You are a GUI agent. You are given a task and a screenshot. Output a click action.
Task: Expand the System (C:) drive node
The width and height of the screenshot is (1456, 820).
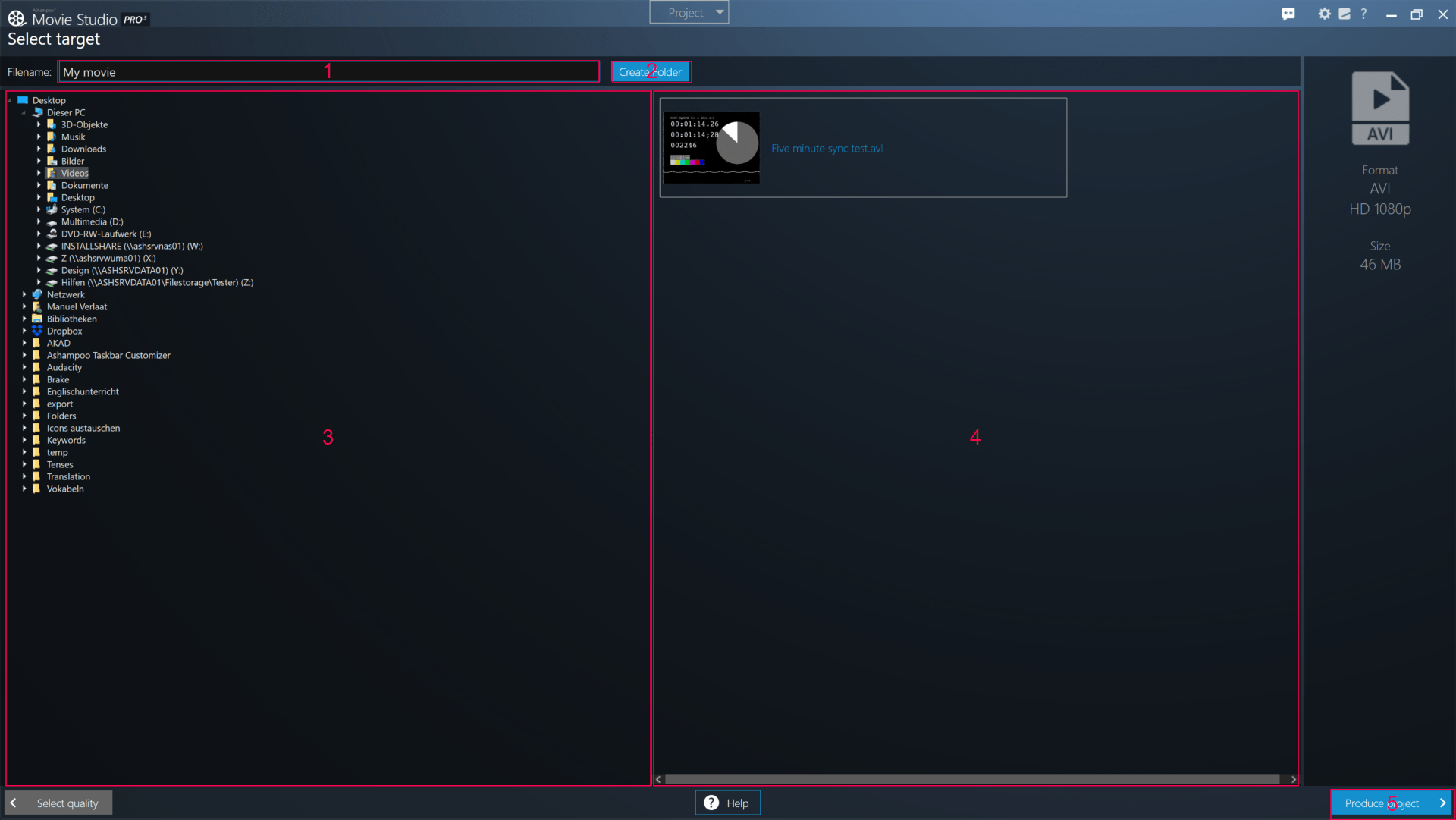[39, 209]
